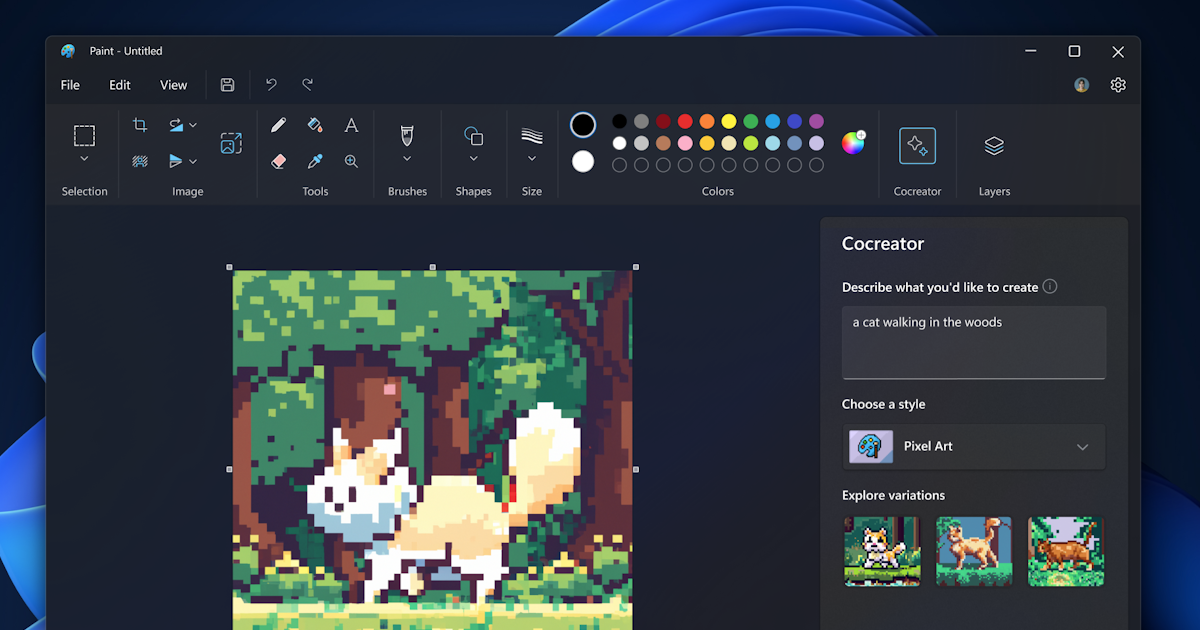Image resolution: width=1200 pixels, height=630 pixels.
Task: Click the 'Cocreator' panel heading
Action: coord(883,244)
